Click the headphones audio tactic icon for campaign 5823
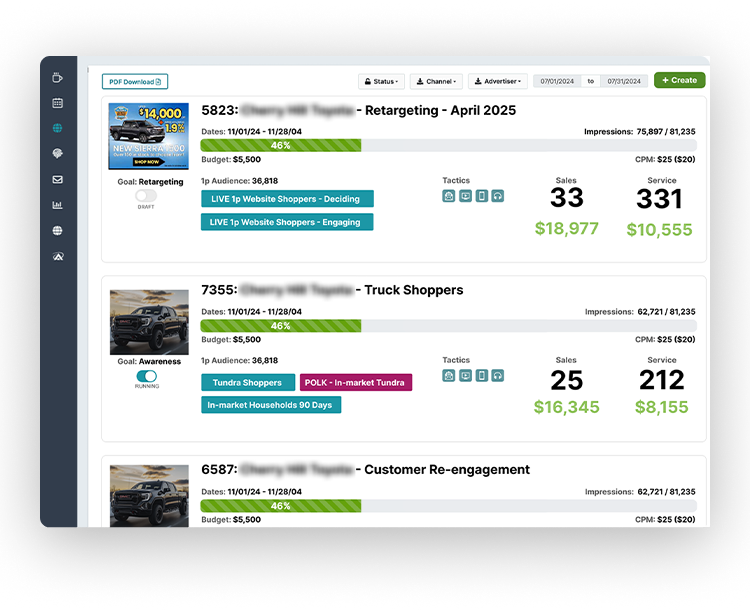Image resolution: width=750 pixels, height=612 pixels. pyautogui.click(x=498, y=196)
